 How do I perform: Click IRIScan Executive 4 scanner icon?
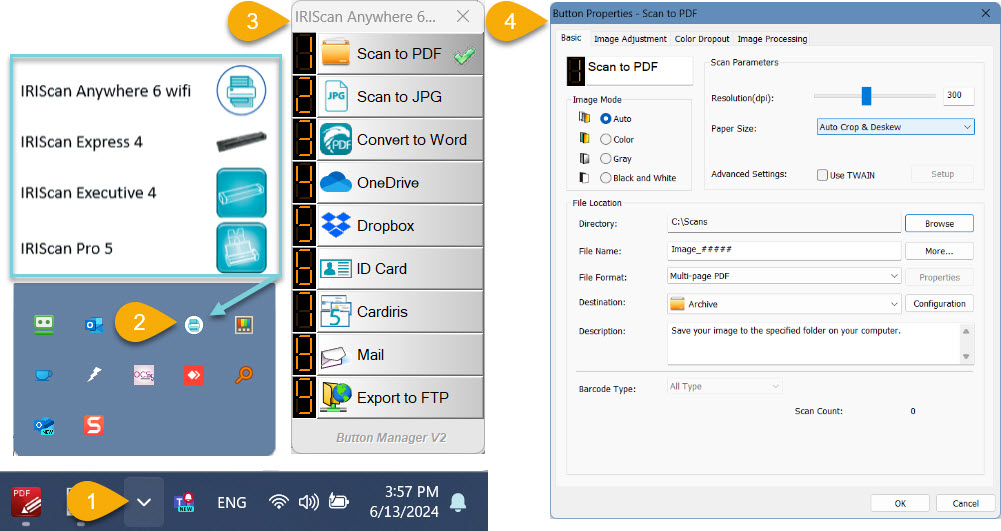tap(241, 193)
